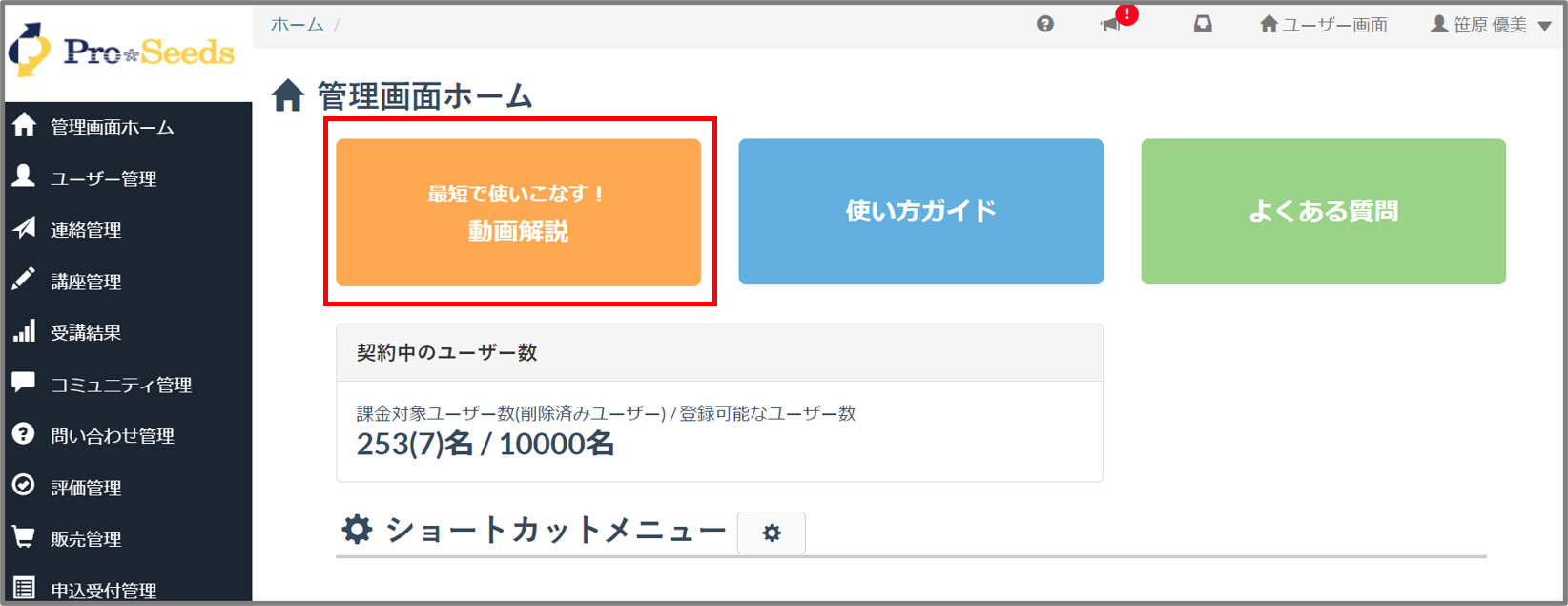
Task: Select コミュニティ管理 from the sidebar
Action: (x=120, y=385)
